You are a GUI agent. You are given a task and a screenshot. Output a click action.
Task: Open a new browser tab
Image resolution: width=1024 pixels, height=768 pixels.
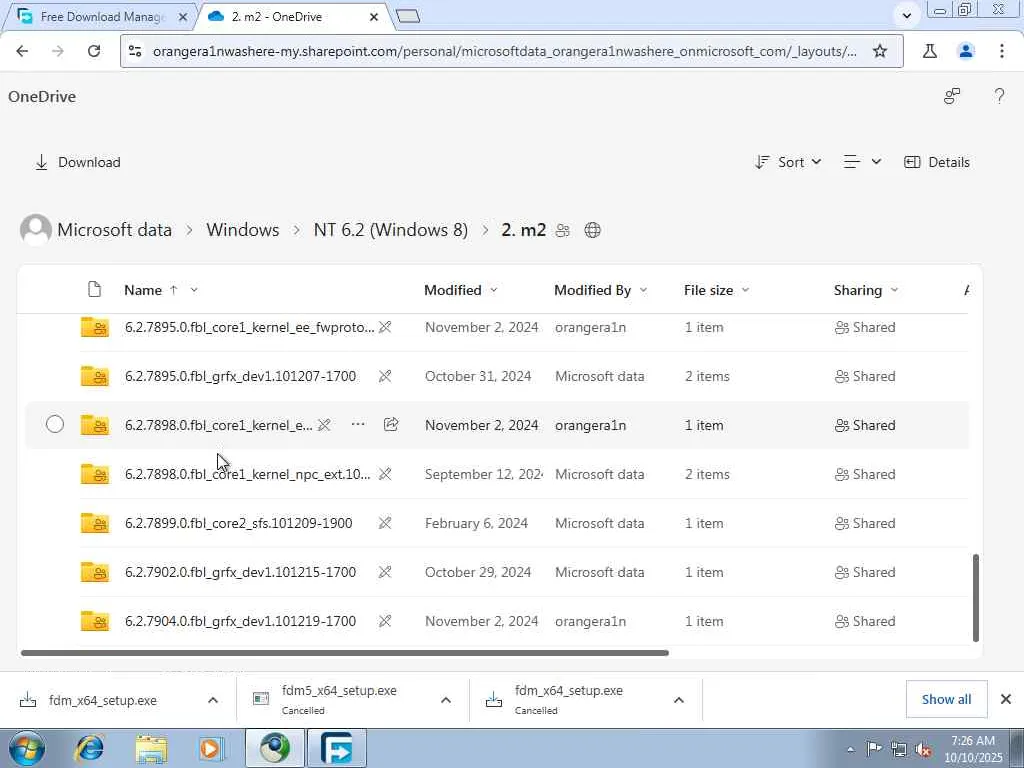coord(408,16)
